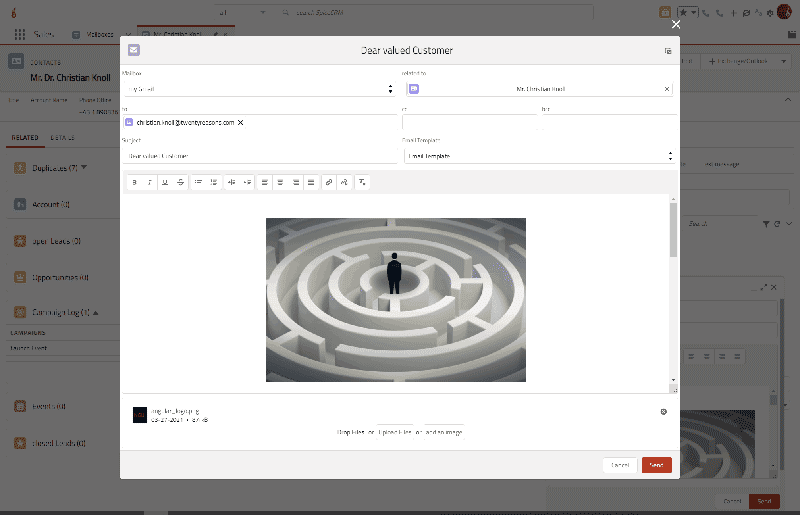The width and height of the screenshot is (800, 515).
Task: Click the second phone icon in top bar
Action: 719,13
